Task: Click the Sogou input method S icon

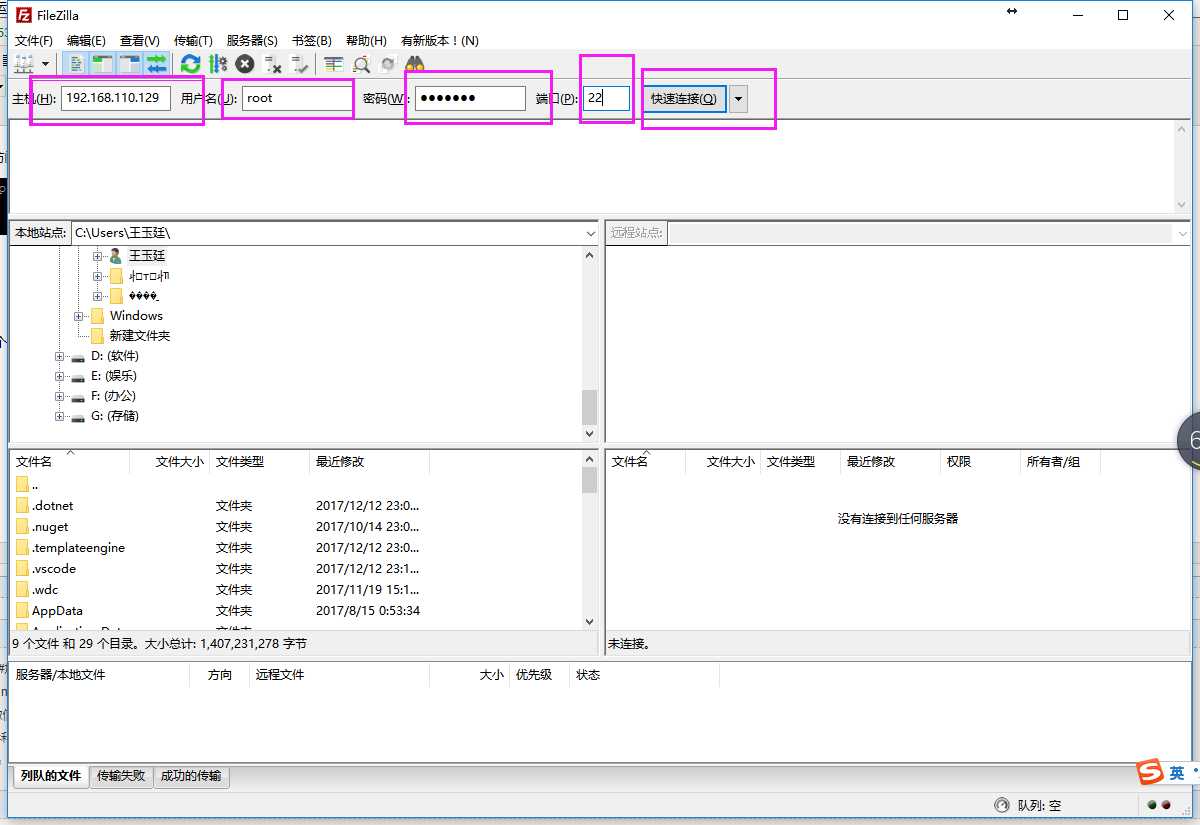Action: (x=1150, y=773)
